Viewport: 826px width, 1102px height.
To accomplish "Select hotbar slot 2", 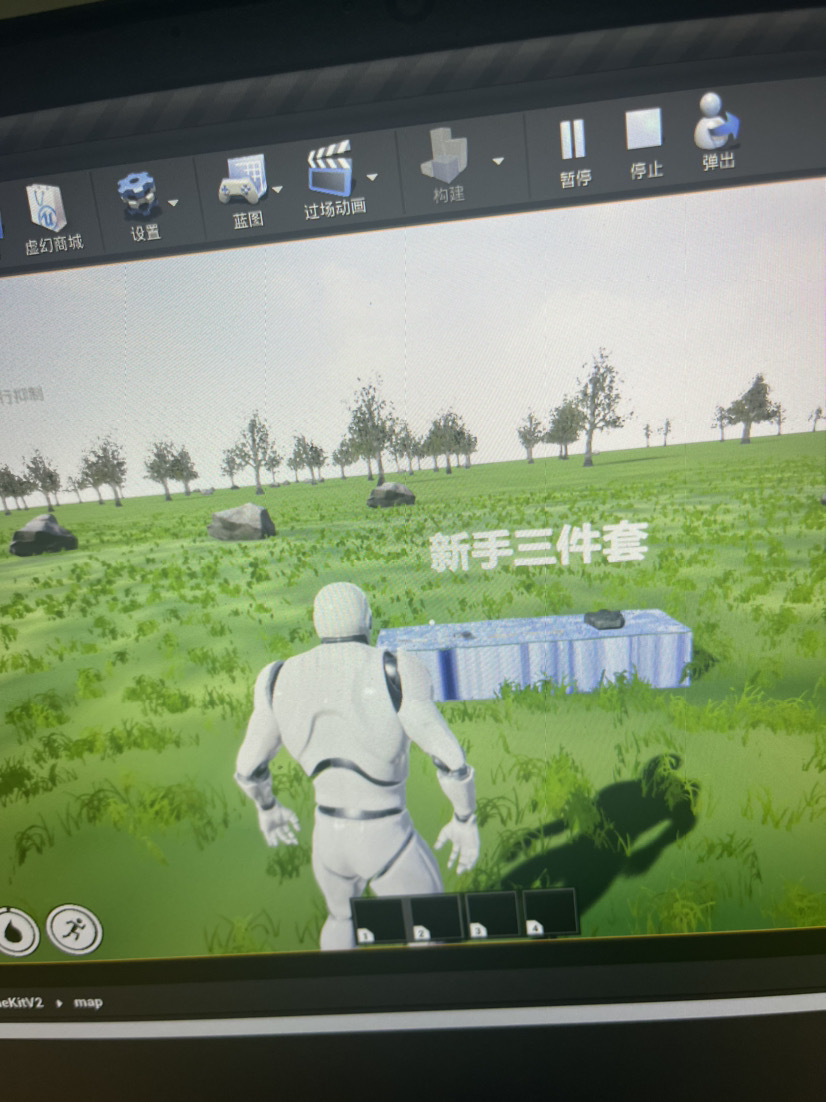I will tap(435, 918).
